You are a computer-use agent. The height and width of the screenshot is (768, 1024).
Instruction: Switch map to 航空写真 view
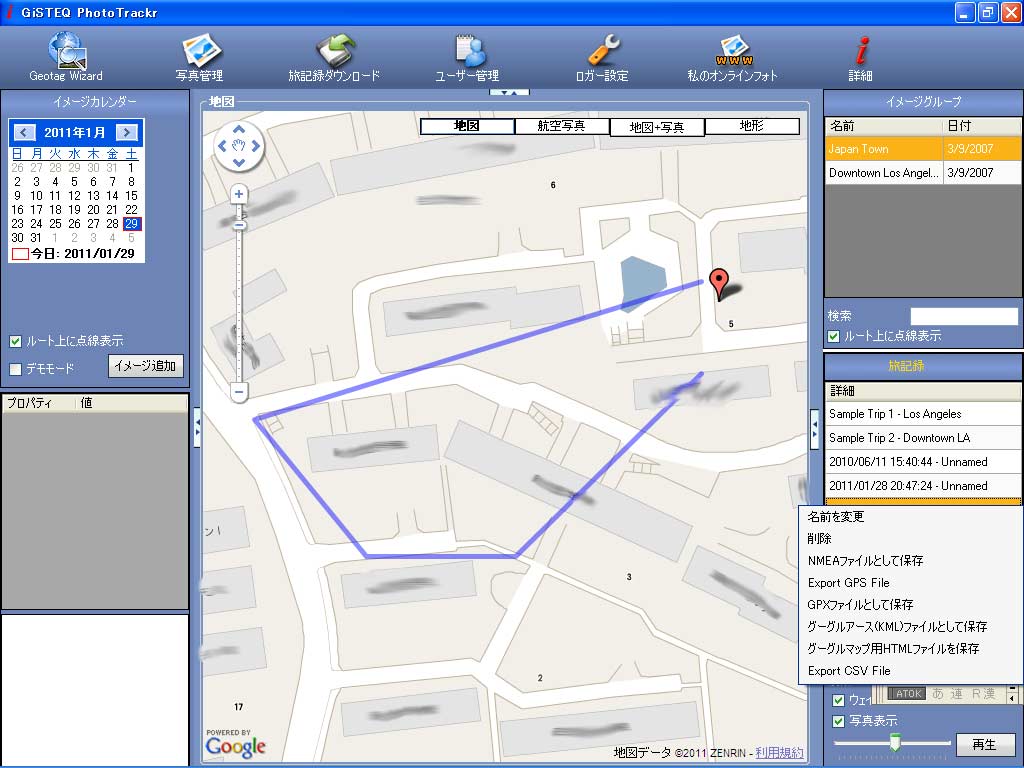562,126
